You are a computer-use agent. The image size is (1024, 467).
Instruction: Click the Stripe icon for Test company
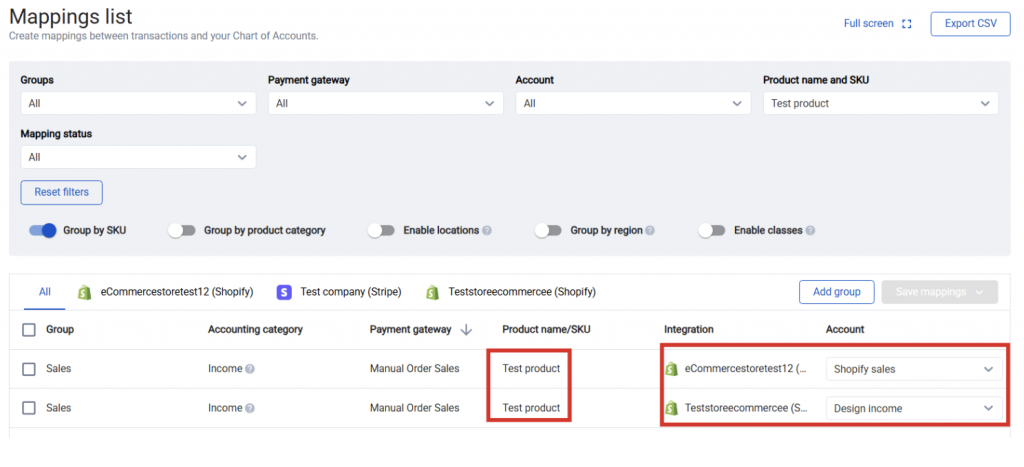284,292
